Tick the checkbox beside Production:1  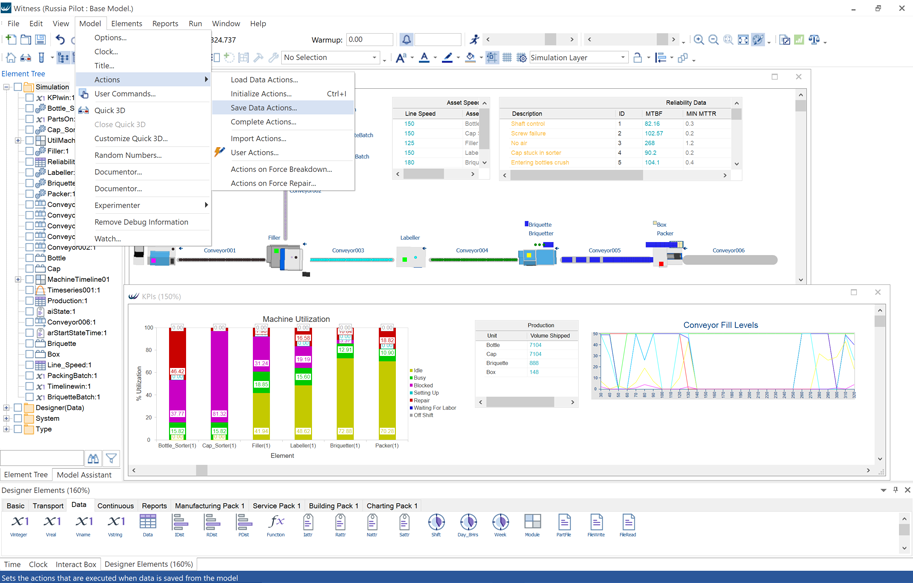tap(29, 301)
